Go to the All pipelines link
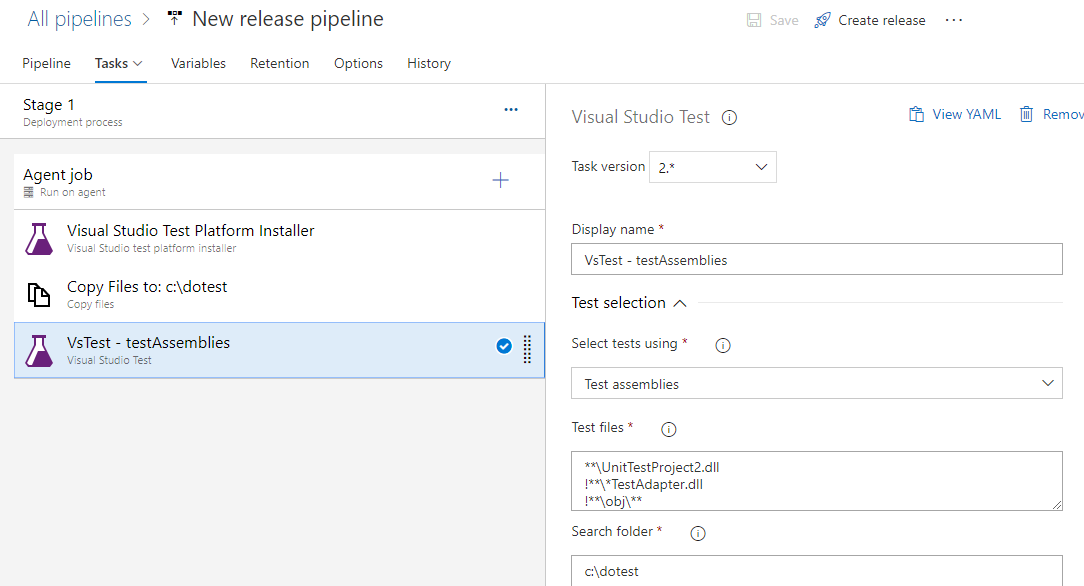Image resolution: width=1084 pixels, height=586 pixels. click(79, 19)
